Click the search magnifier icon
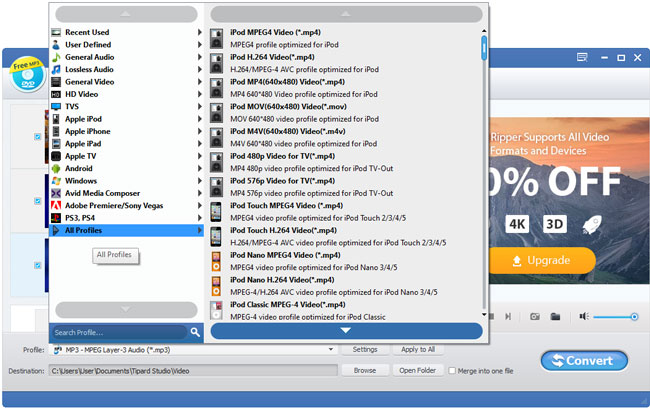Viewport: 650px width, 409px height. pyautogui.click(x=195, y=332)
